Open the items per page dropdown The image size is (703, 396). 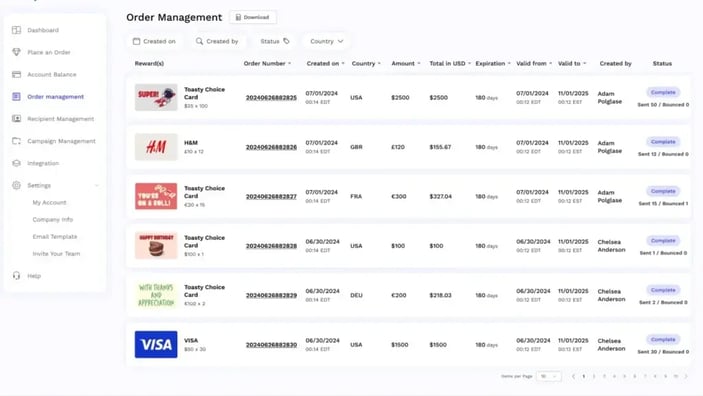coord(548,376)
